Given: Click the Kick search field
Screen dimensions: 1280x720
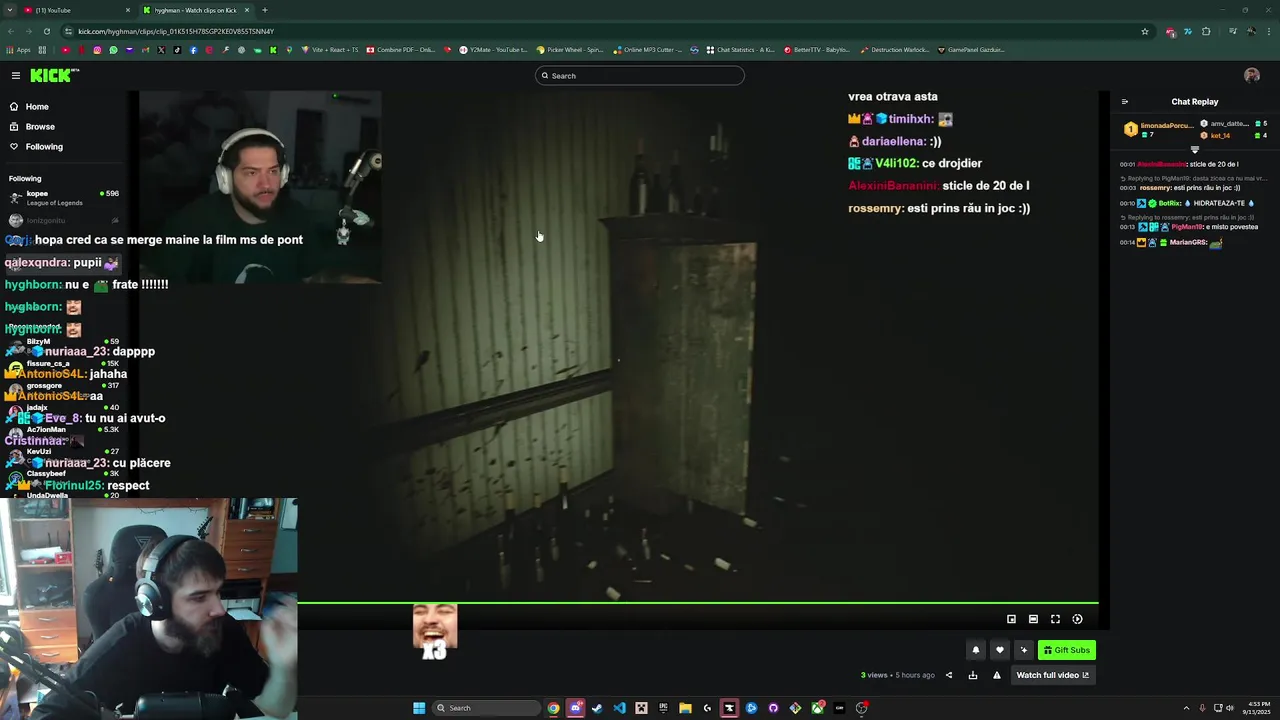Looking at the screenshot, I should point(640,75).
